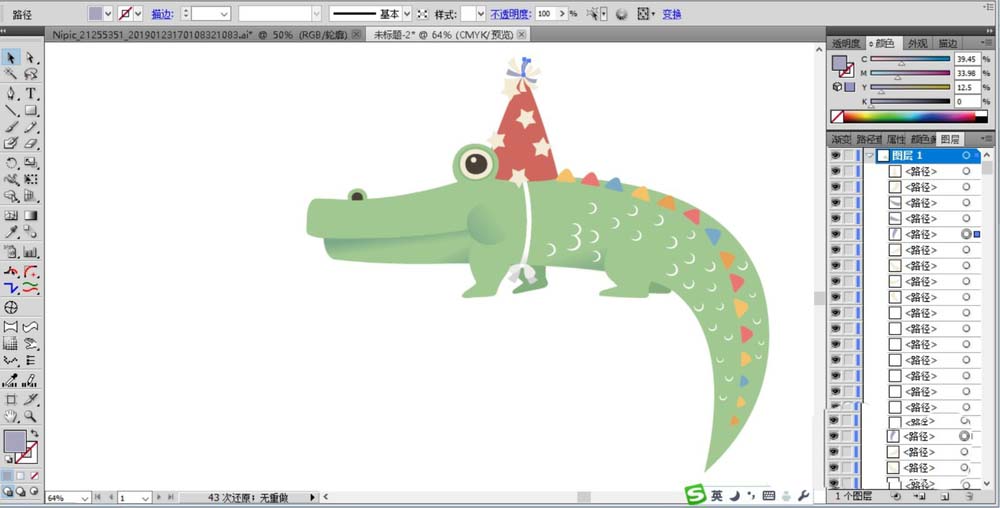Image resolution: width=1000 pixels, height=508 pixels.
Task: Select the Rotate tool
Action: point(11,162)
